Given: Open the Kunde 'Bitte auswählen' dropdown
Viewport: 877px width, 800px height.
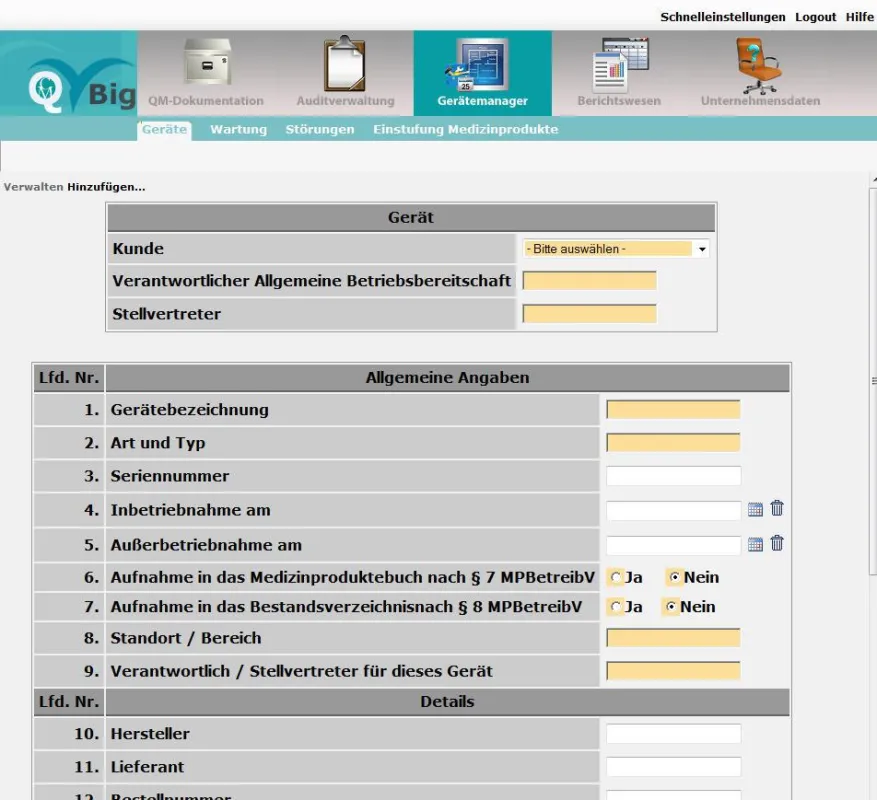Looking at the screenshot, I should coord(616,249).
